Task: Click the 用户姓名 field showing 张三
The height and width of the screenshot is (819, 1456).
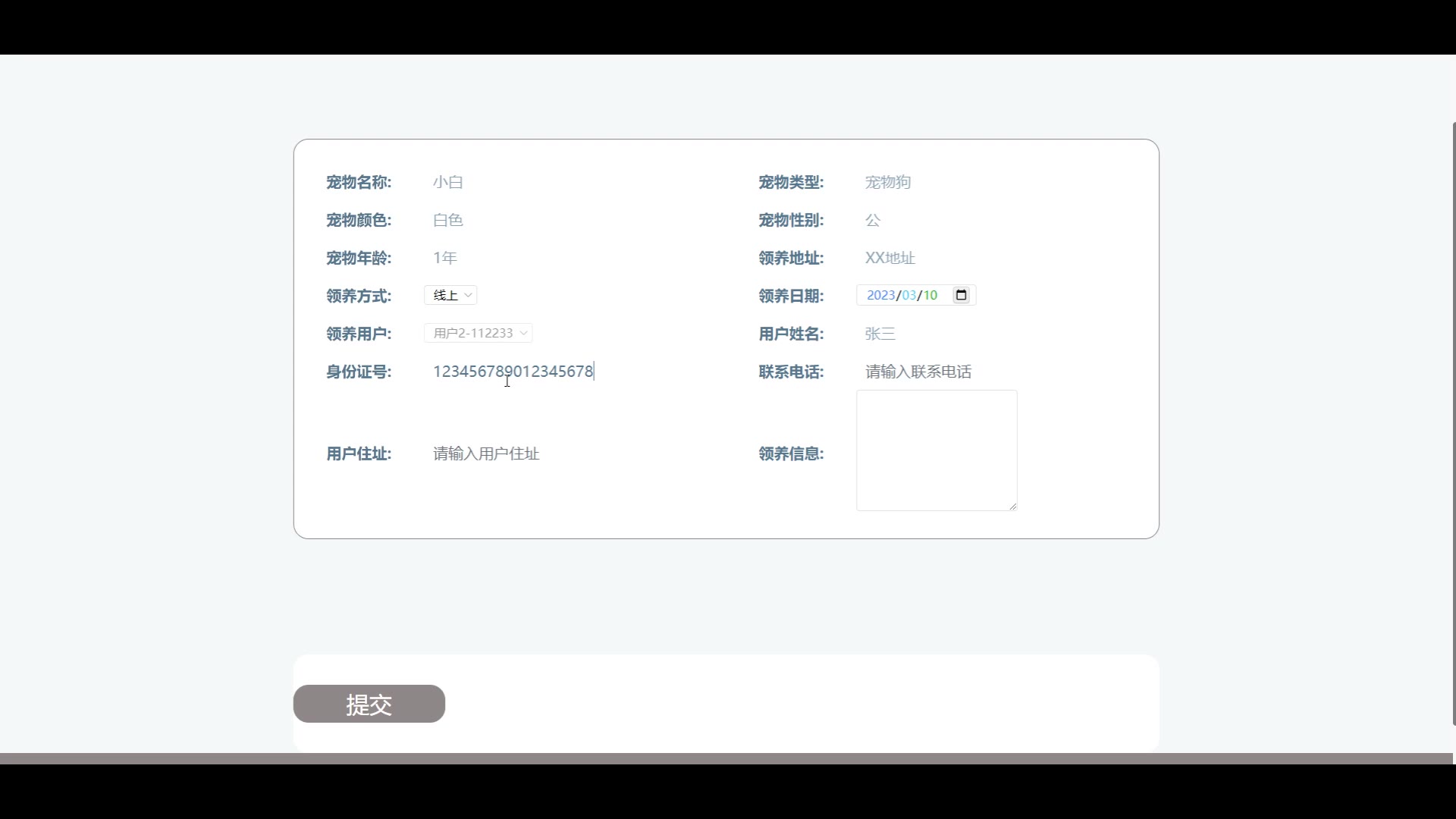Action: [x=880, y=334]
